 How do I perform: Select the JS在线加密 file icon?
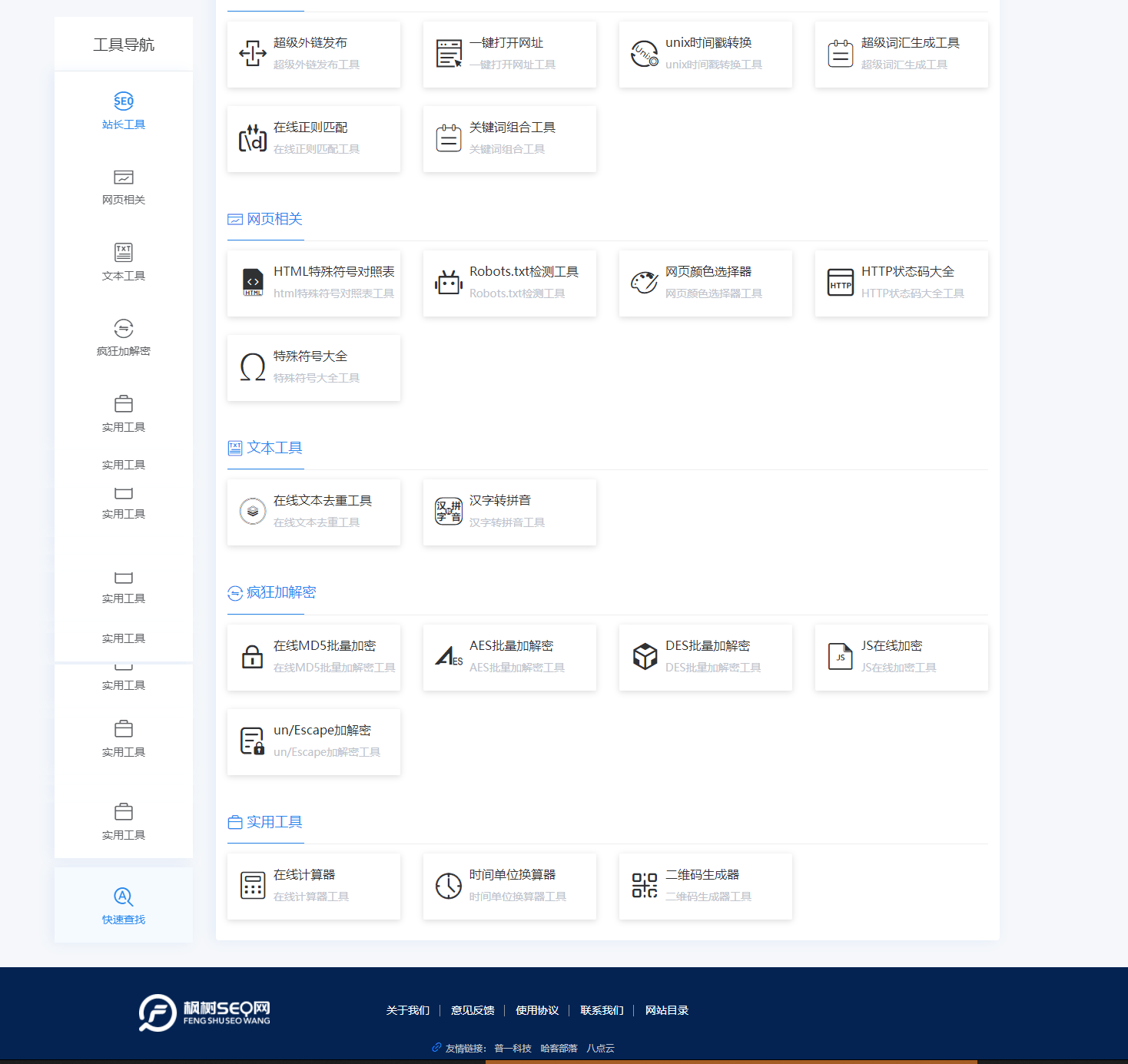(x=841, y=657)
